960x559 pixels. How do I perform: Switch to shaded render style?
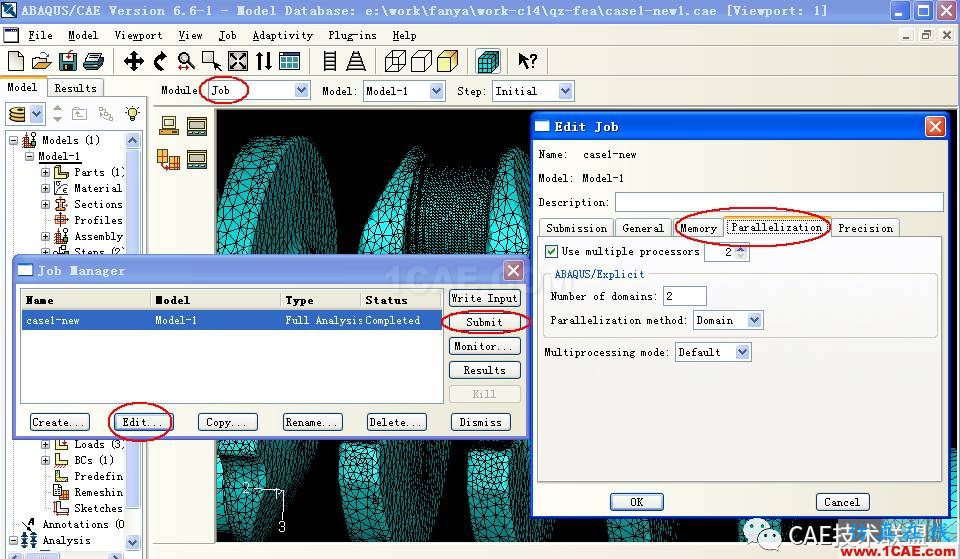[448, 61]
